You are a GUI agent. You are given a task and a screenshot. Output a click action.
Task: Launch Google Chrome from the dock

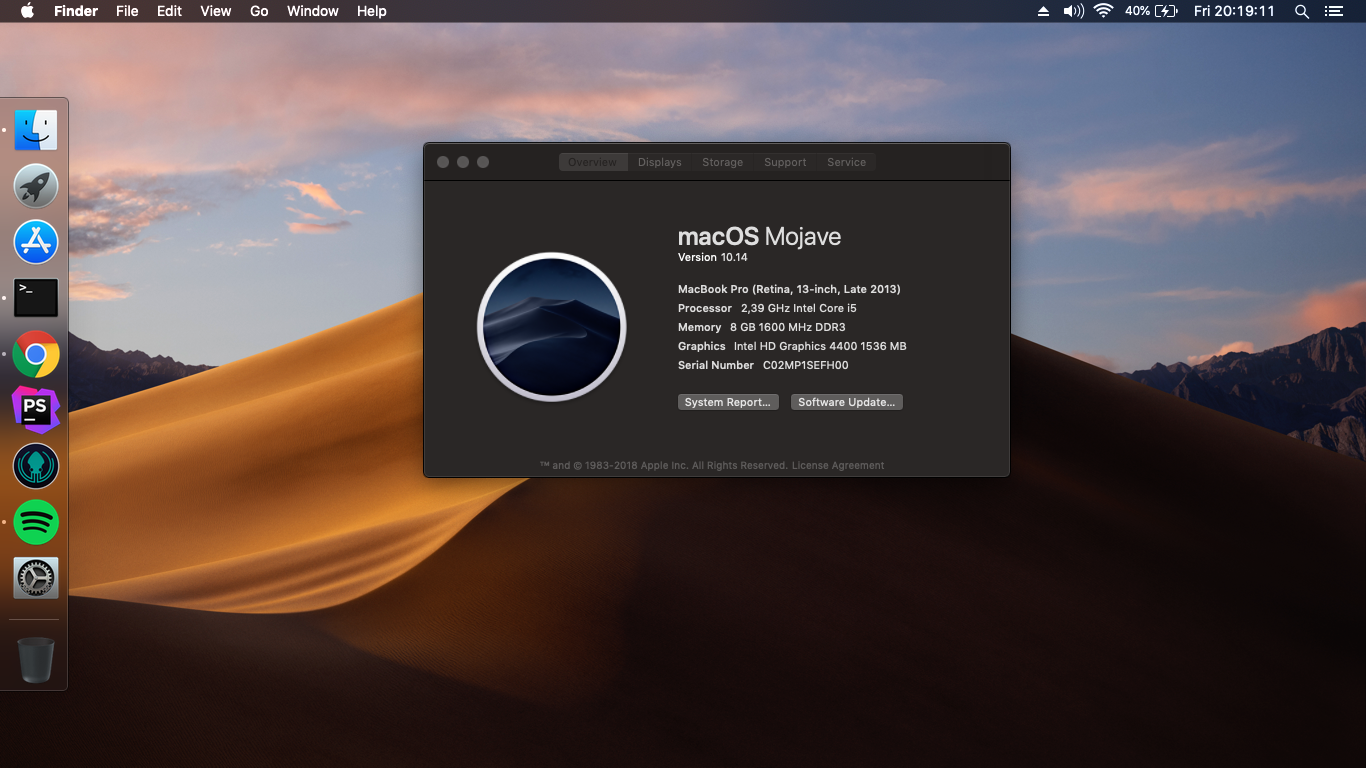tap(36, 354)
